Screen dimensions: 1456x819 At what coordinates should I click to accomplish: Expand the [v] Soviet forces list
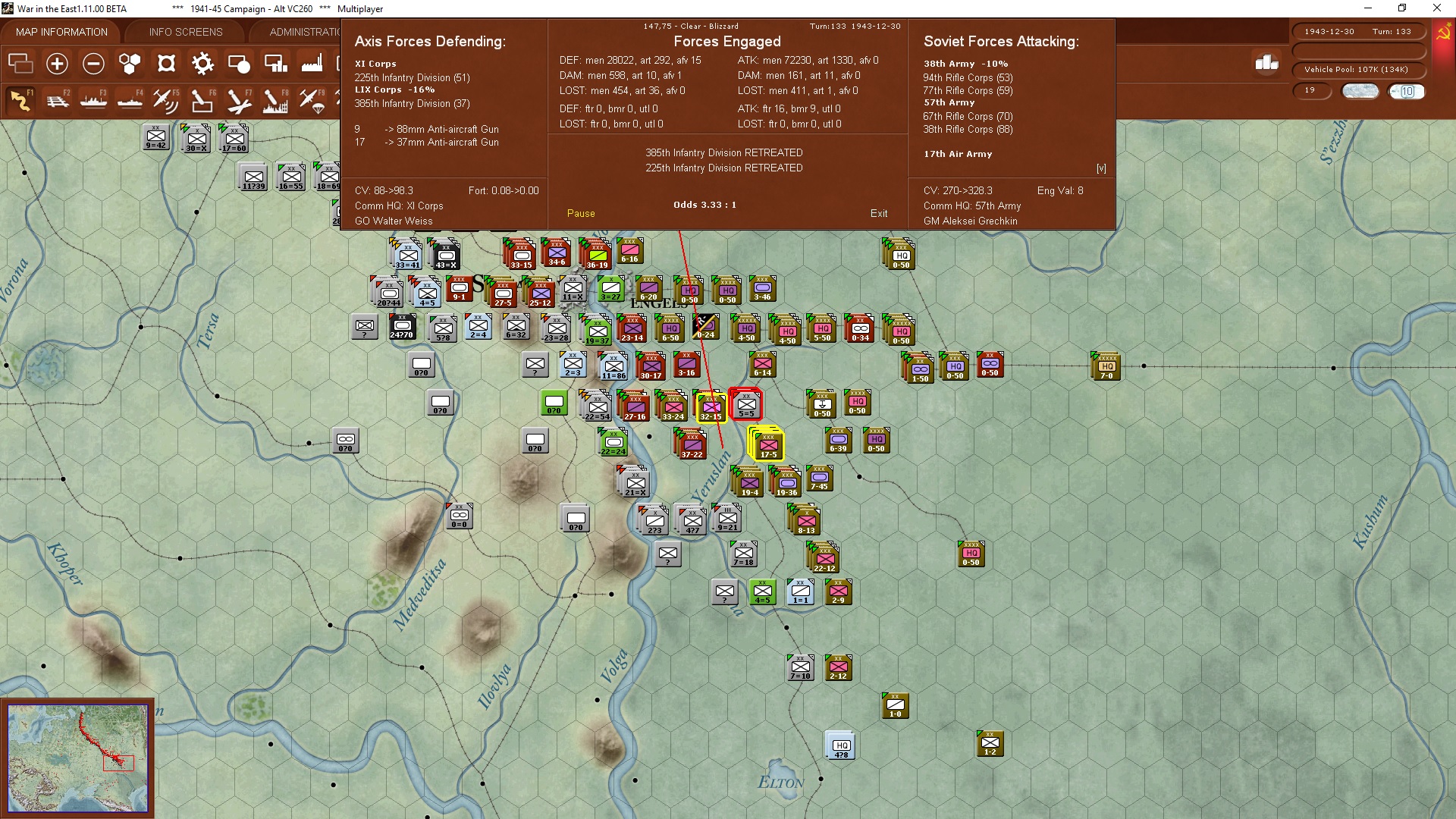[x=1101, y=168]
